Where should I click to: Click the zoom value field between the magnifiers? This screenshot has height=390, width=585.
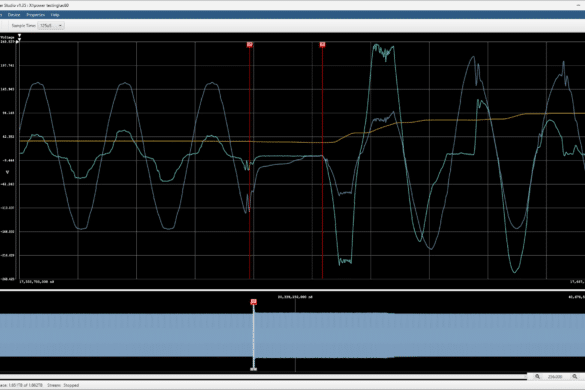click(x=555, y=377)
